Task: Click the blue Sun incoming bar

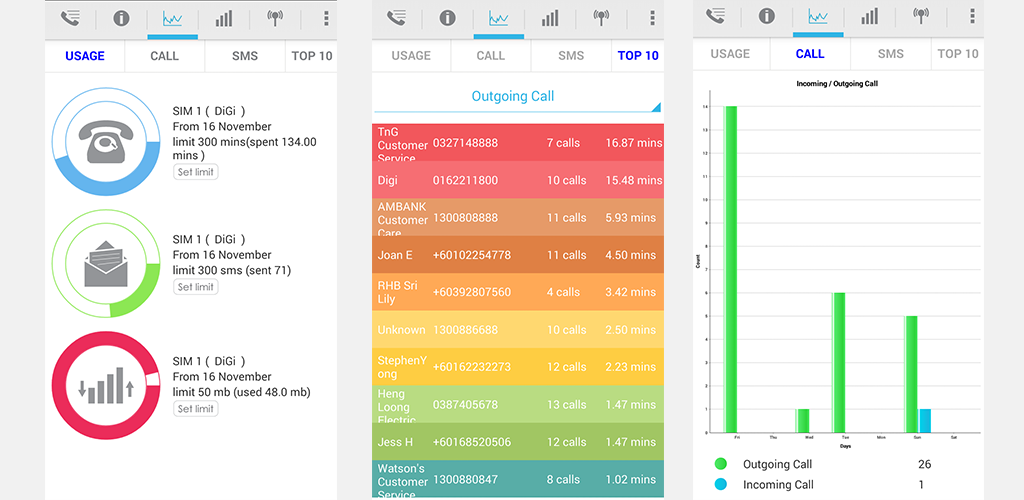Action: click(925, 420)
